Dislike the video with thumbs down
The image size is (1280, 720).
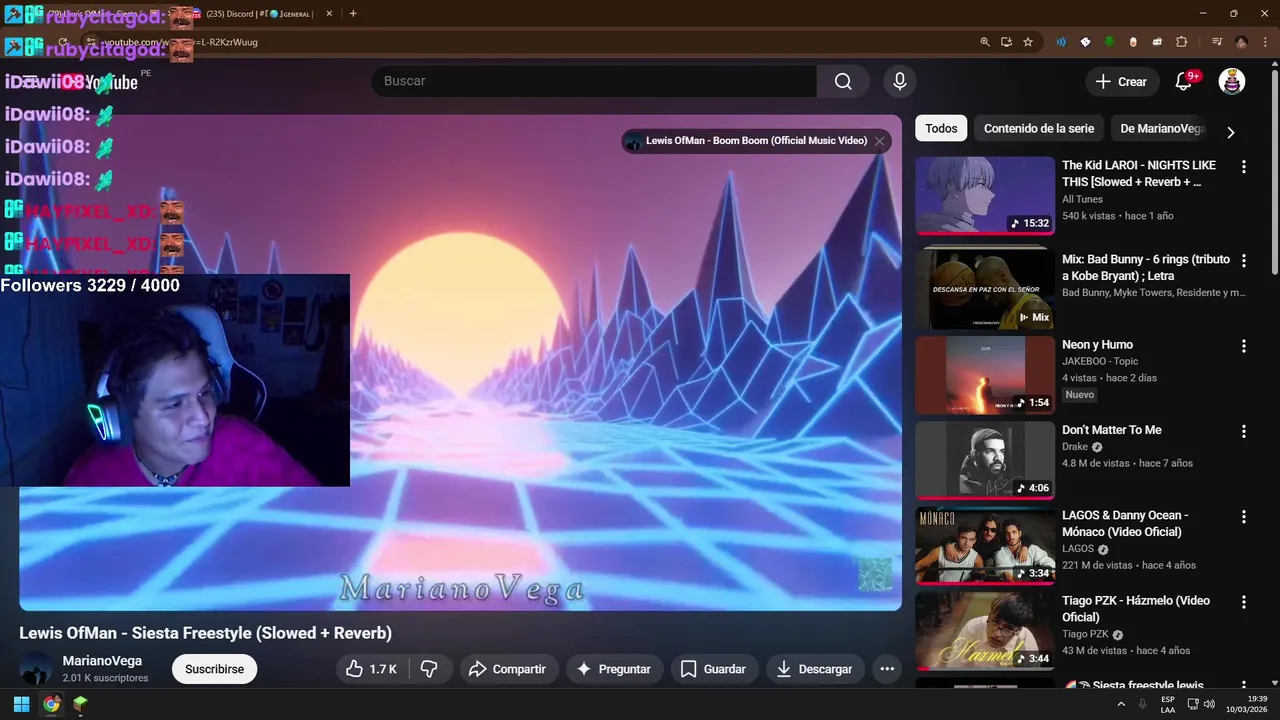(x=430, y=669)
